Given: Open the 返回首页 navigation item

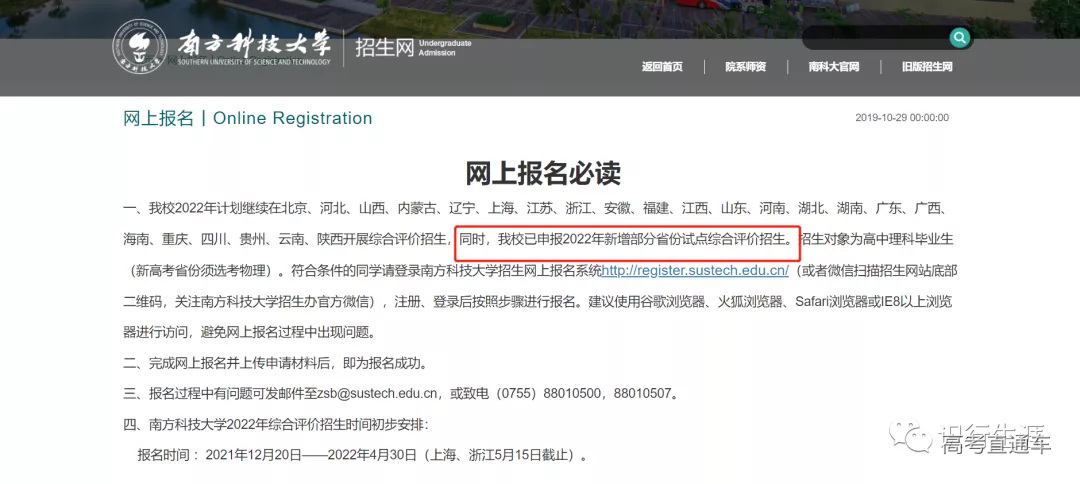Looking at the screenshot, I should pyautogui.click(x=662, y=67).
